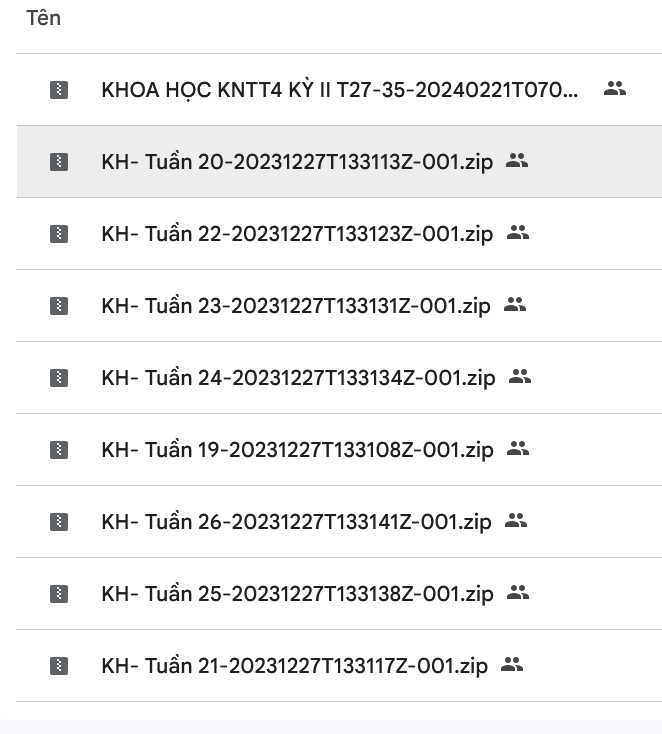Click the shared people icon on Tuần 25 file
Image resolution: width=662 pixels, height=734 pixels.
coord(517,593)
